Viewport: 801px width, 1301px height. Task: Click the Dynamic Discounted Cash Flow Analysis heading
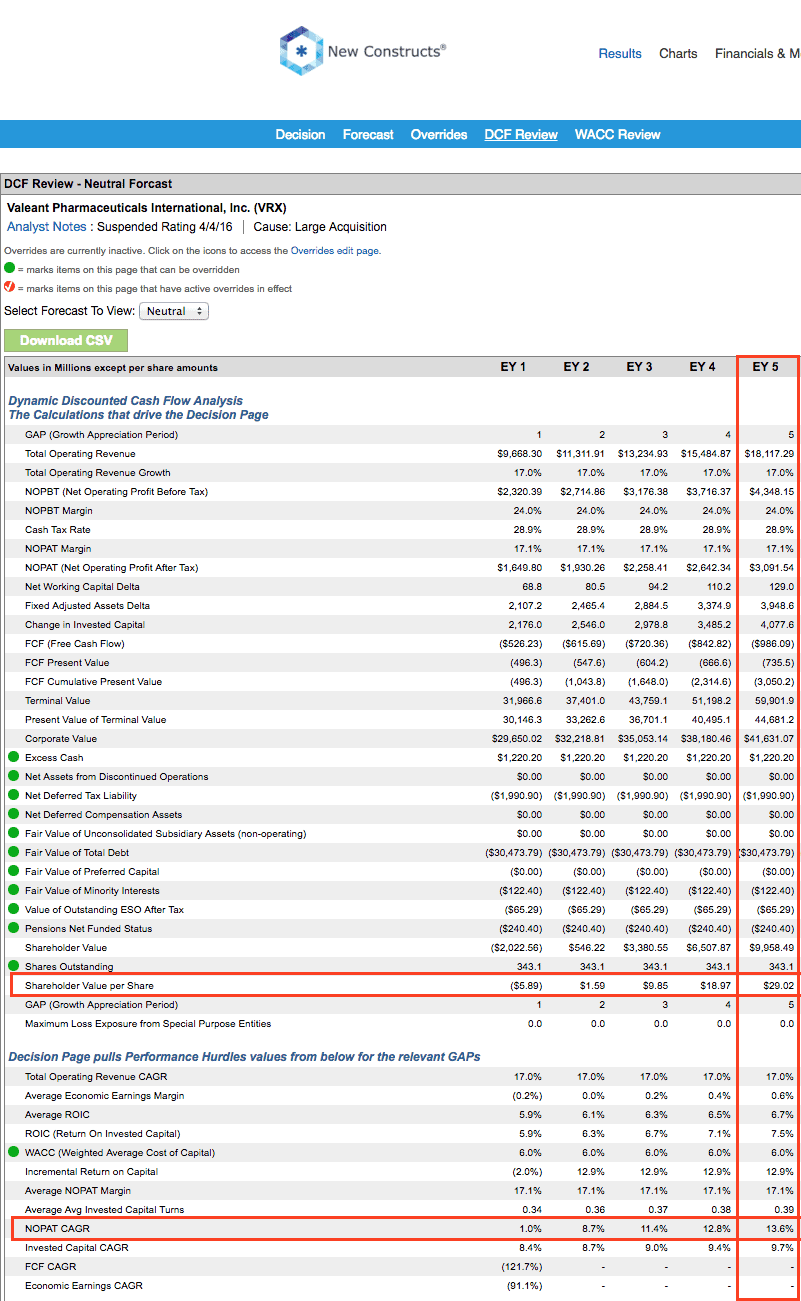pyautogui.click(x=126, y=400)
